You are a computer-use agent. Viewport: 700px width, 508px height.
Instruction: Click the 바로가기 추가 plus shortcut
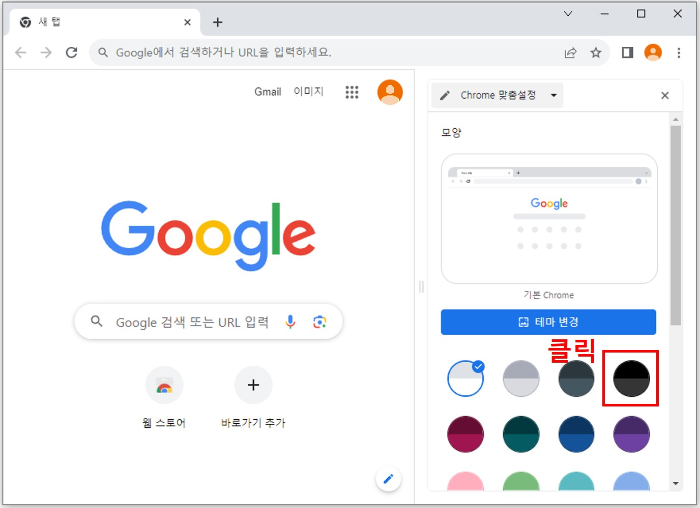coord(253,397)
